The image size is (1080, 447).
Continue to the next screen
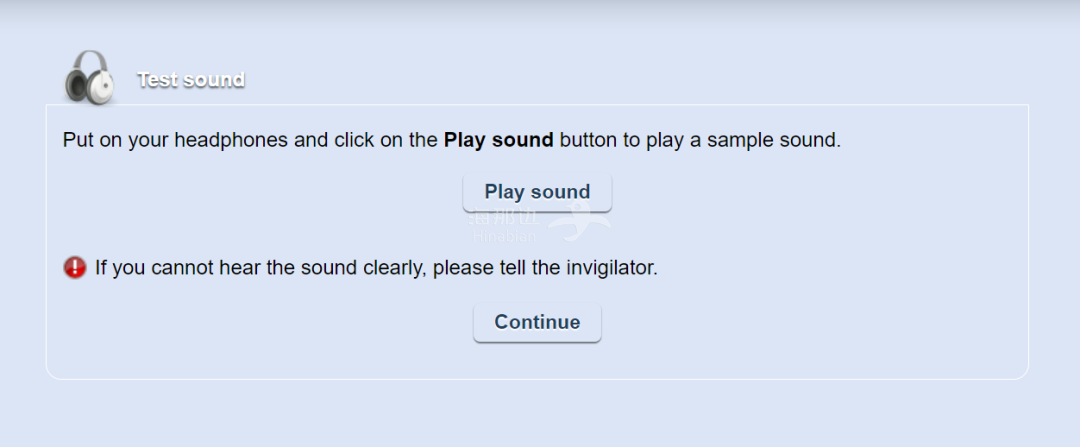coord(537,322)
